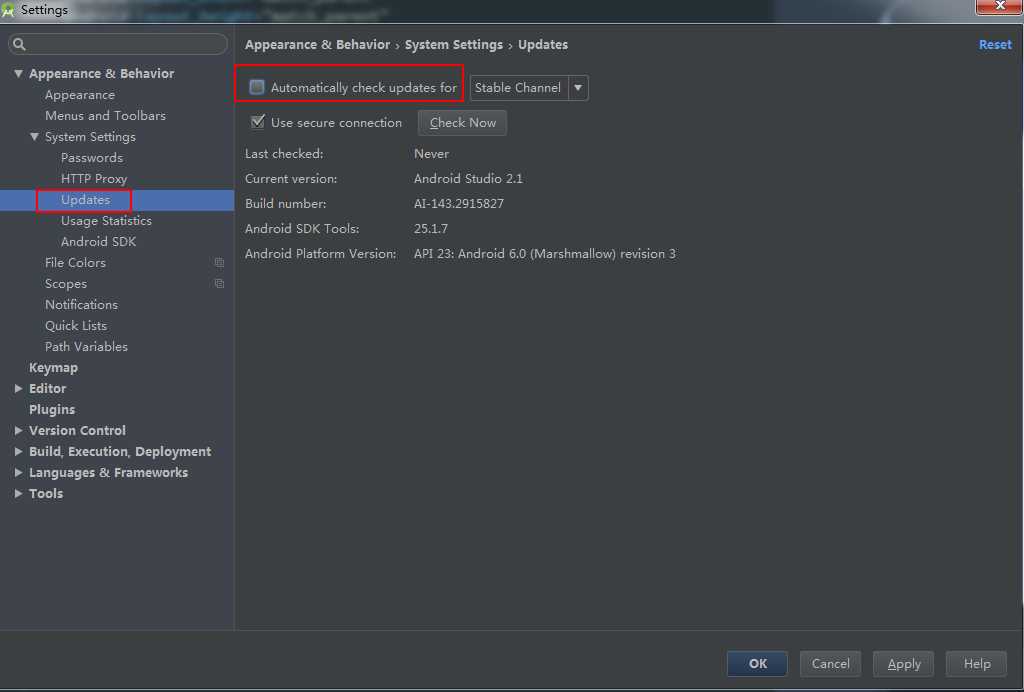
Task: Select Passwords under System Settings
Action: [x=91, y=157]
